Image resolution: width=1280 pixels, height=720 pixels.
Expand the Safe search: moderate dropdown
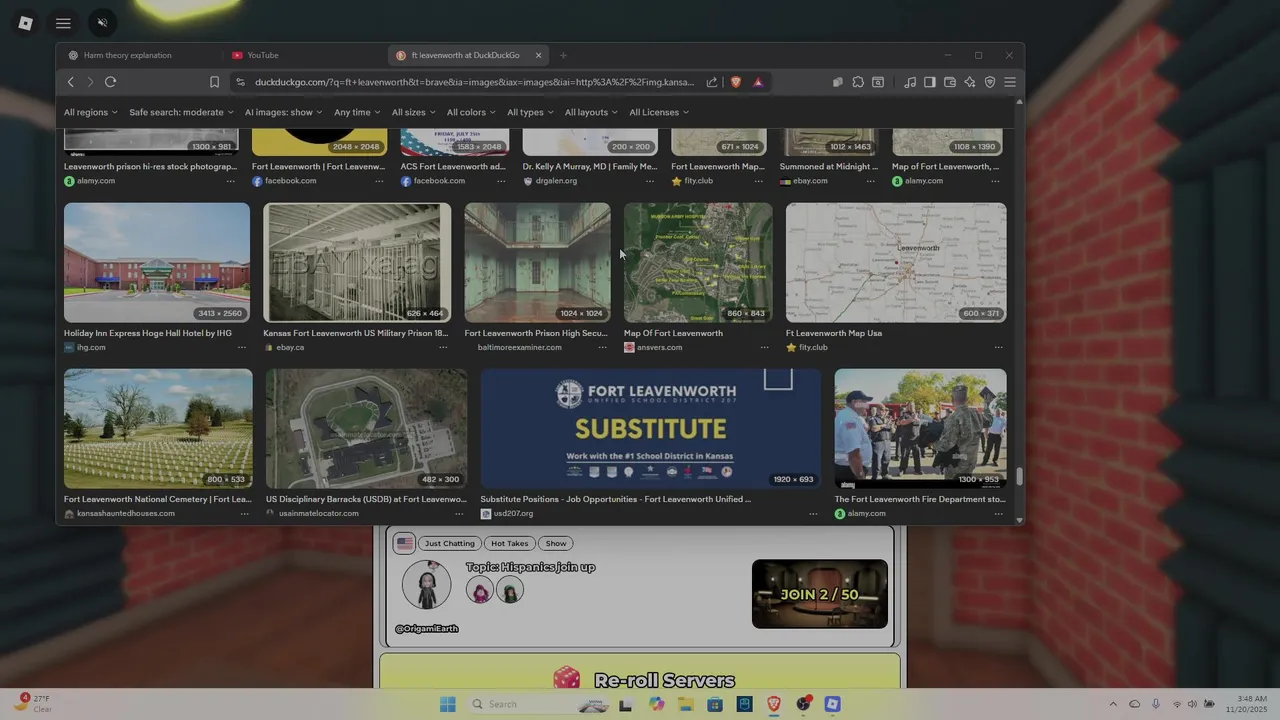click(x=181, y=112)
